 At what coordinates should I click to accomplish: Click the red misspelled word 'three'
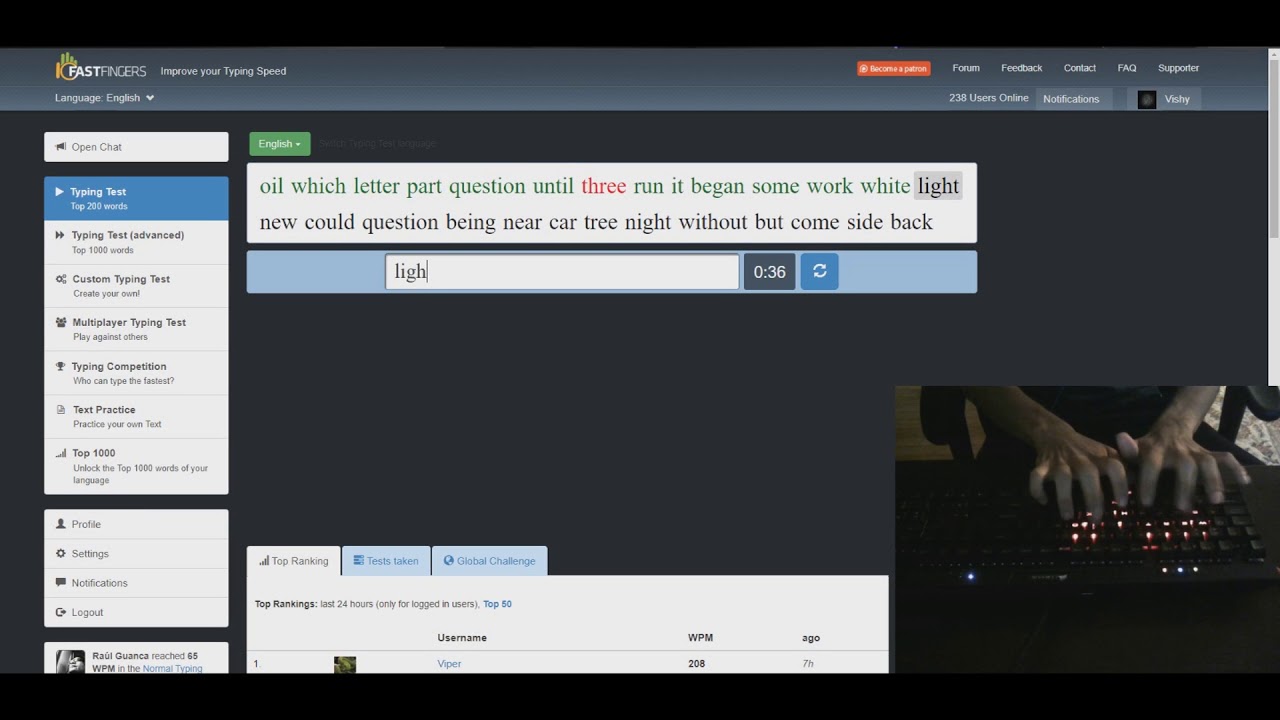tap(603, 186)
